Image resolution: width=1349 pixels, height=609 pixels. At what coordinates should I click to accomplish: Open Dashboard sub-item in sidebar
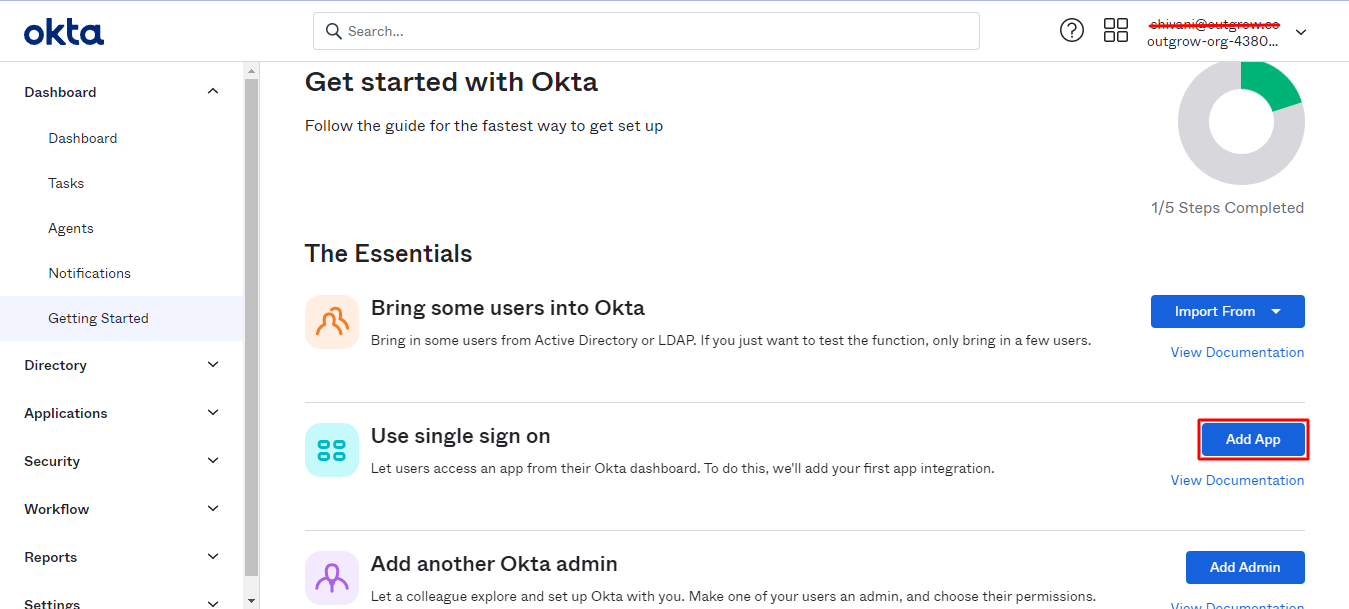[x=83, y=138]
